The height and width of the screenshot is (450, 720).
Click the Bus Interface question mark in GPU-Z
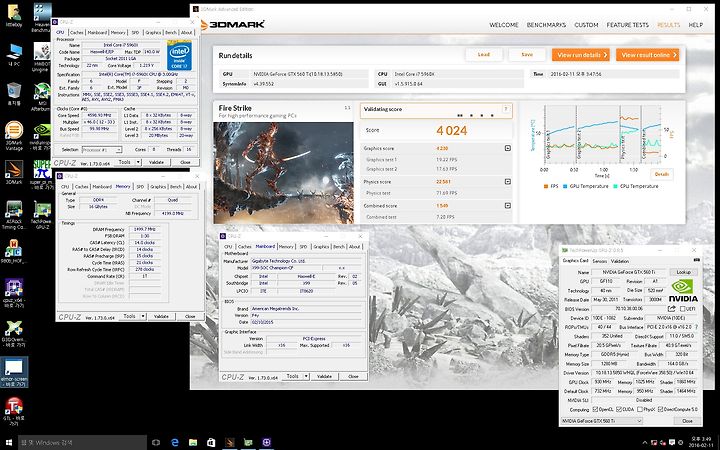696,327
